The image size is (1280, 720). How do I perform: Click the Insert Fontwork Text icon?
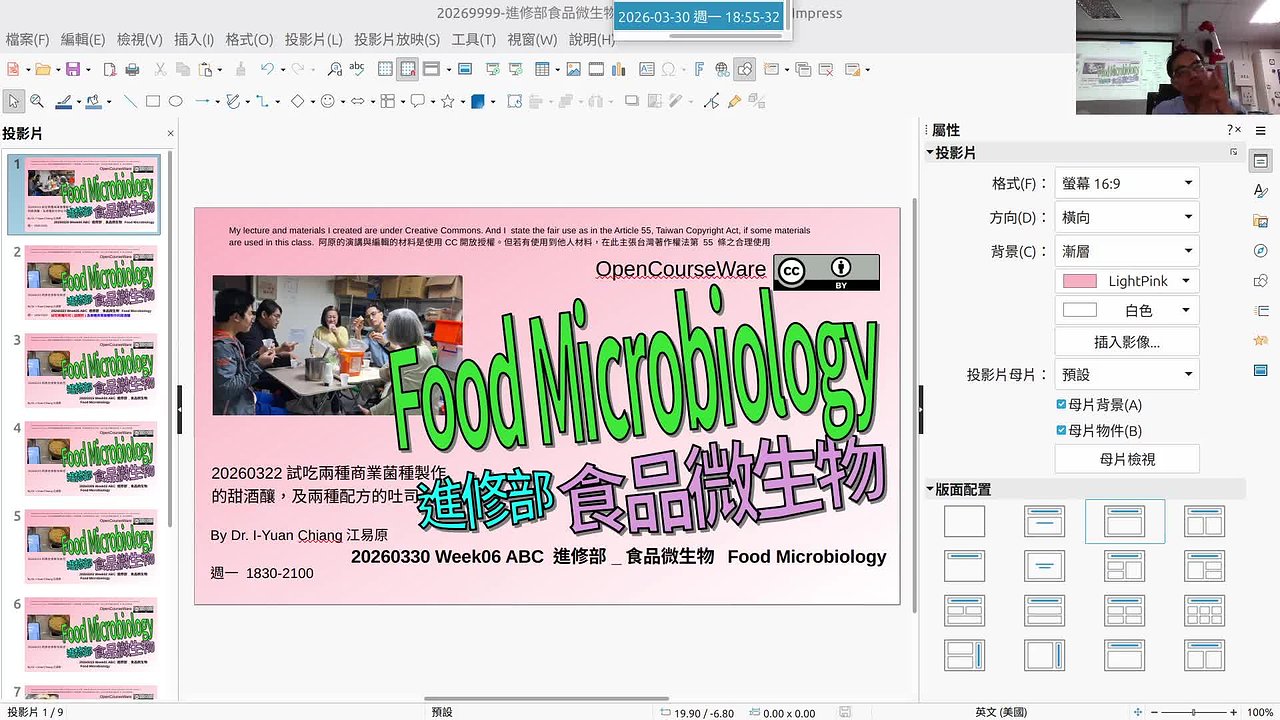(699, 69)
